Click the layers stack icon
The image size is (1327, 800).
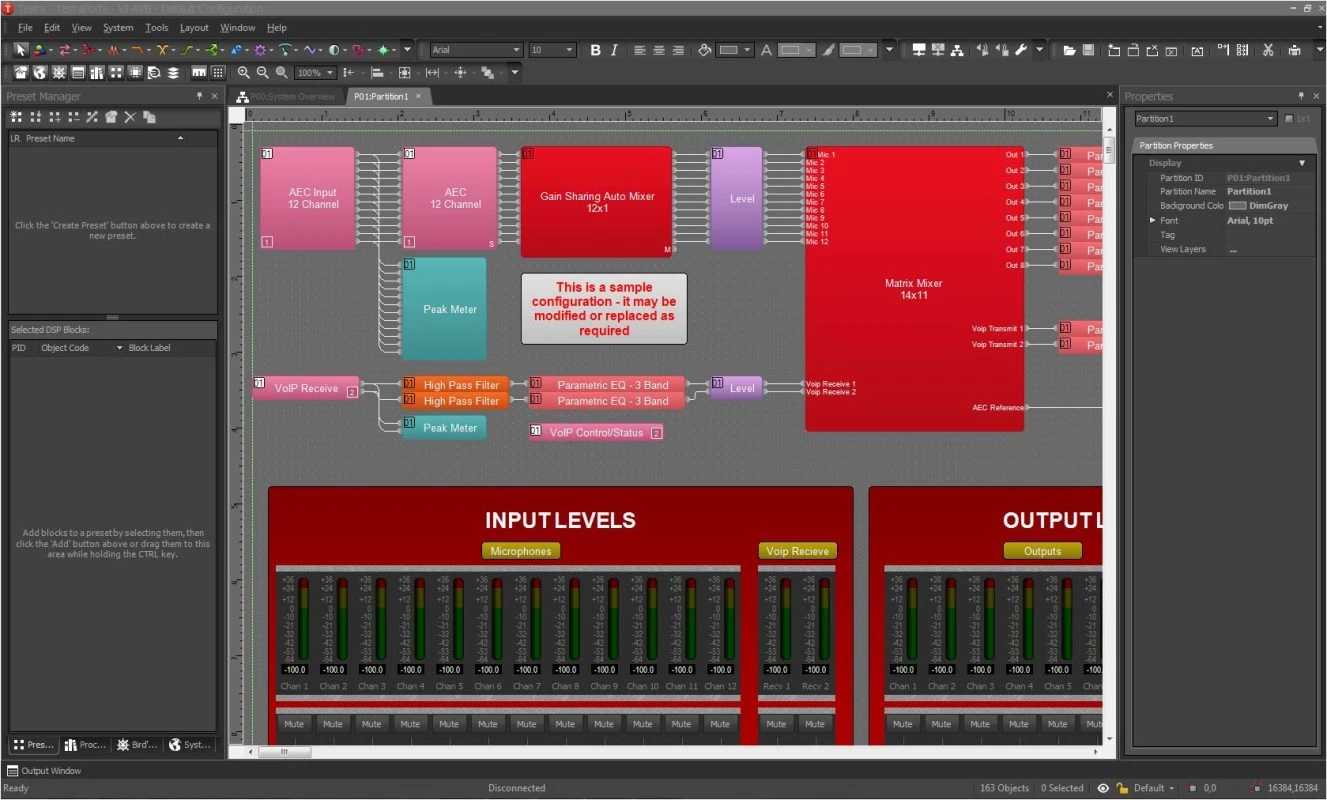point(173,72)
